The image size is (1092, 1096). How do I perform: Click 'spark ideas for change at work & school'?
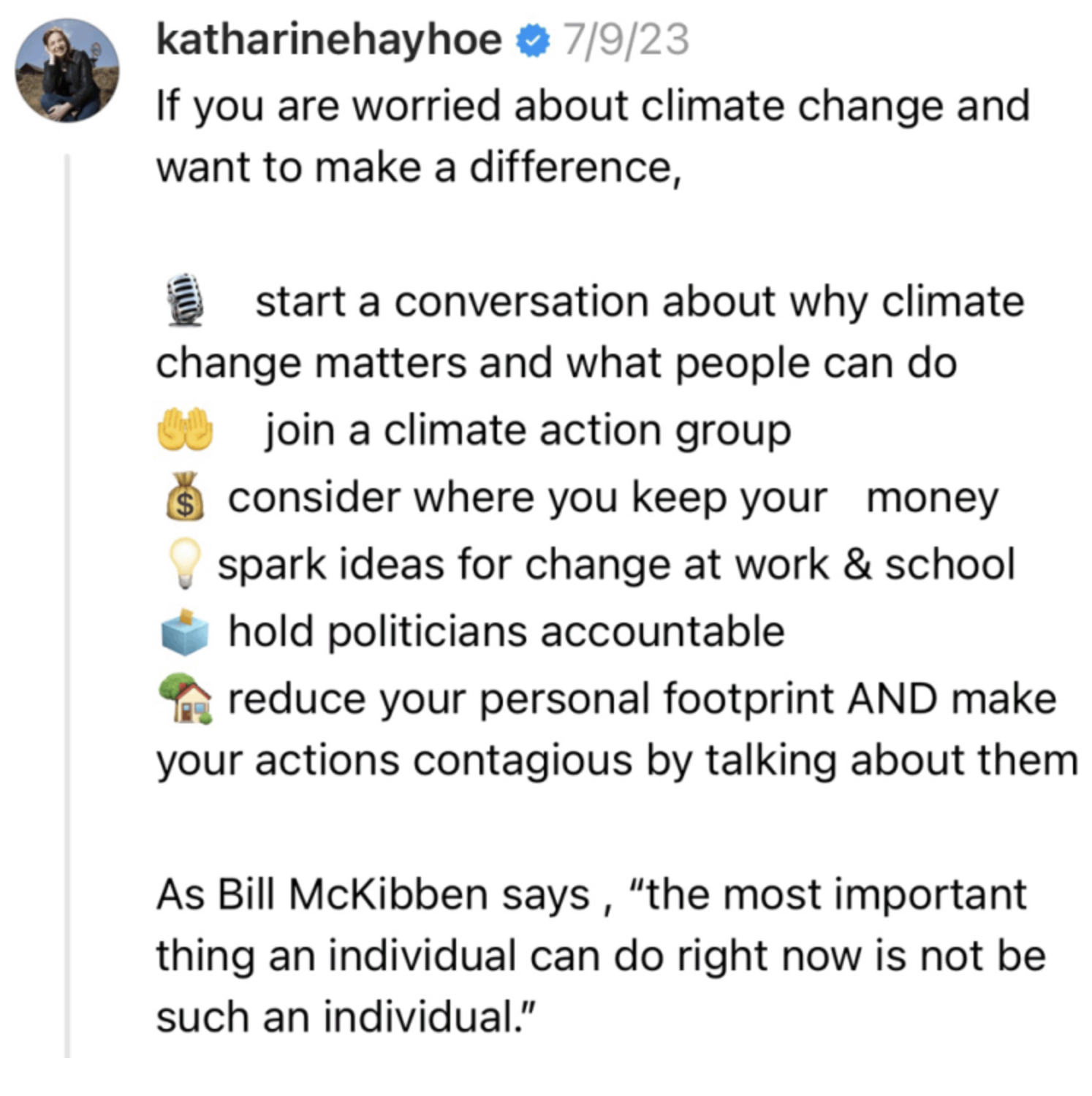tap(615, 565)
